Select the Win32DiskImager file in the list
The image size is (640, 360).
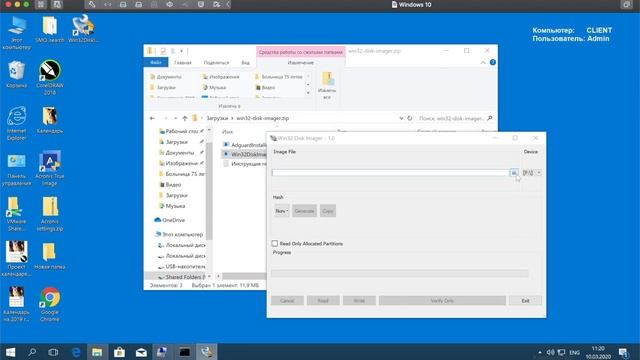[x=245, y=154]
